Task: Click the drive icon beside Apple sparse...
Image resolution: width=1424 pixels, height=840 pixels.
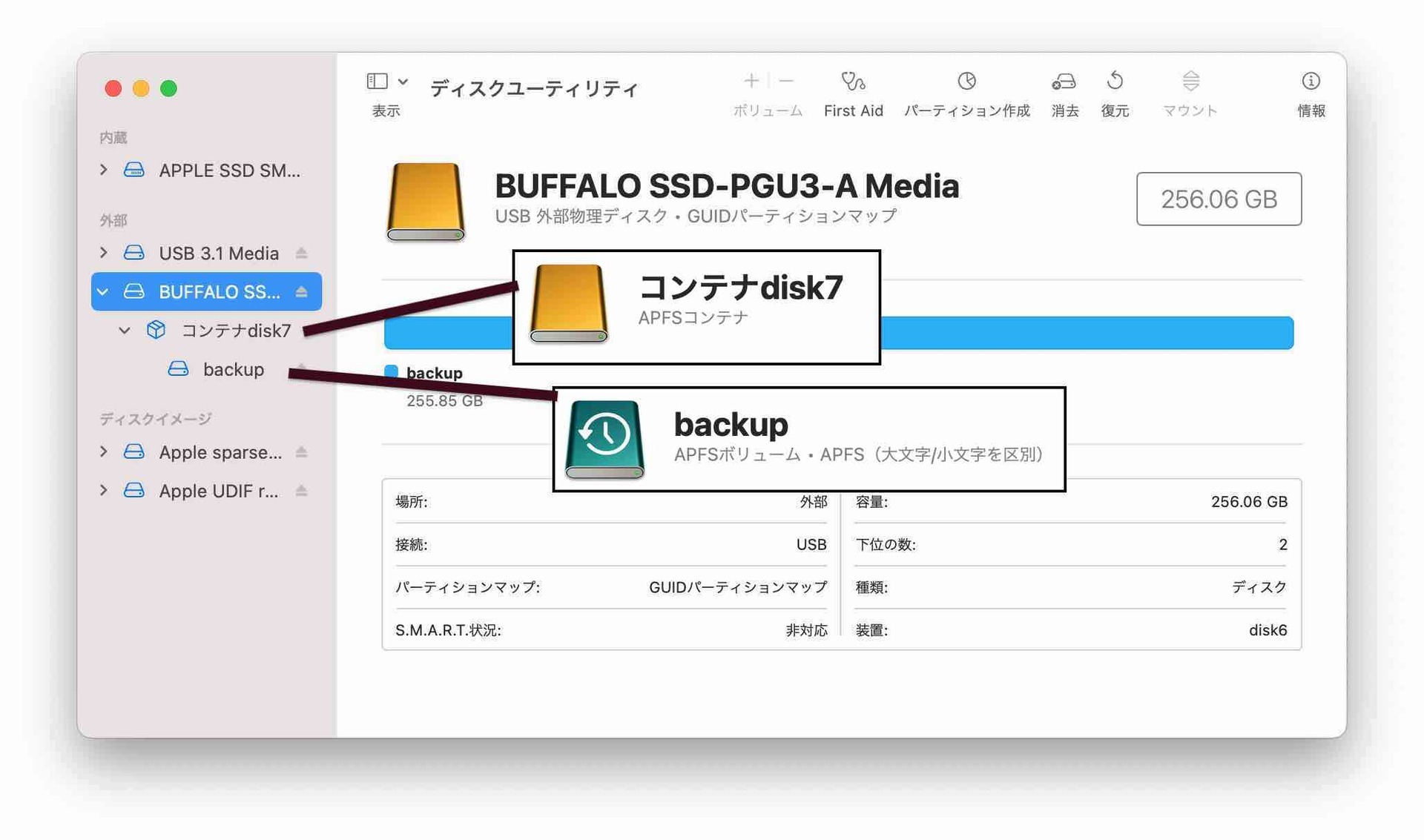Action: (x=133, y=452)
